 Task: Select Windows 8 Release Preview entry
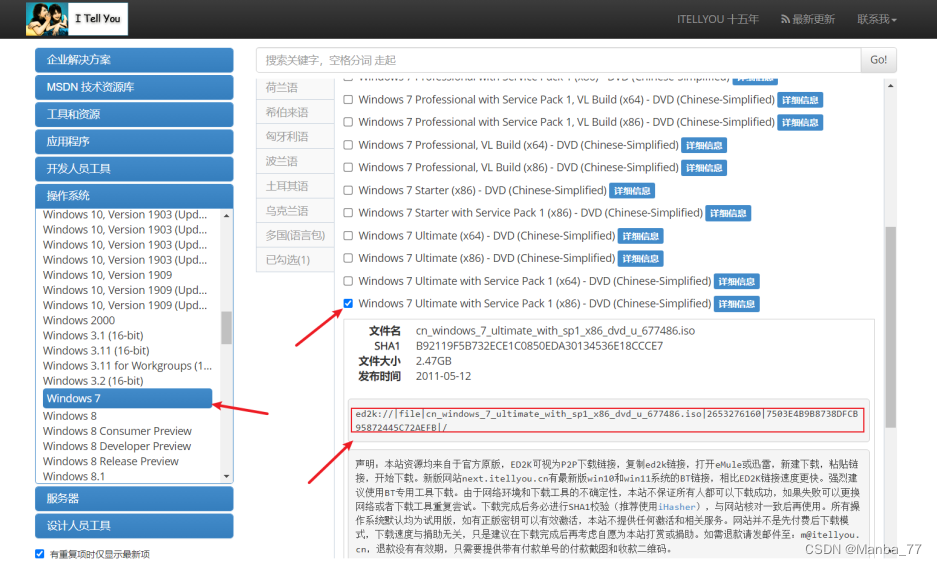point(111,461)
